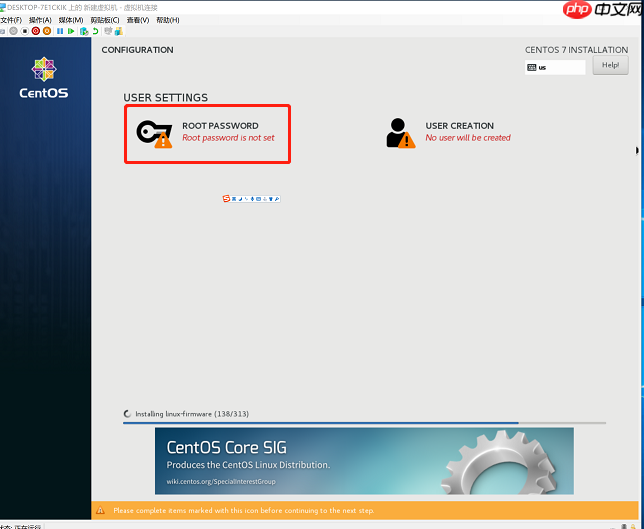Toggle Sogou punctuation mode icon
644x529 pixels.
click(x=246, y=199)
